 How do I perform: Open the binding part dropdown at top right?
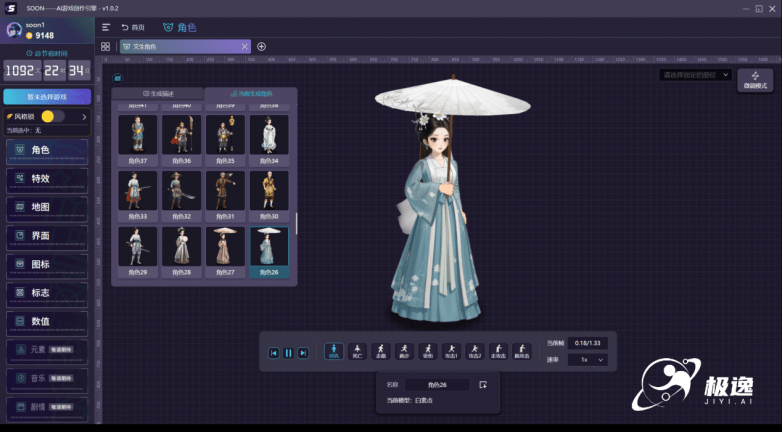coord(695,75)
